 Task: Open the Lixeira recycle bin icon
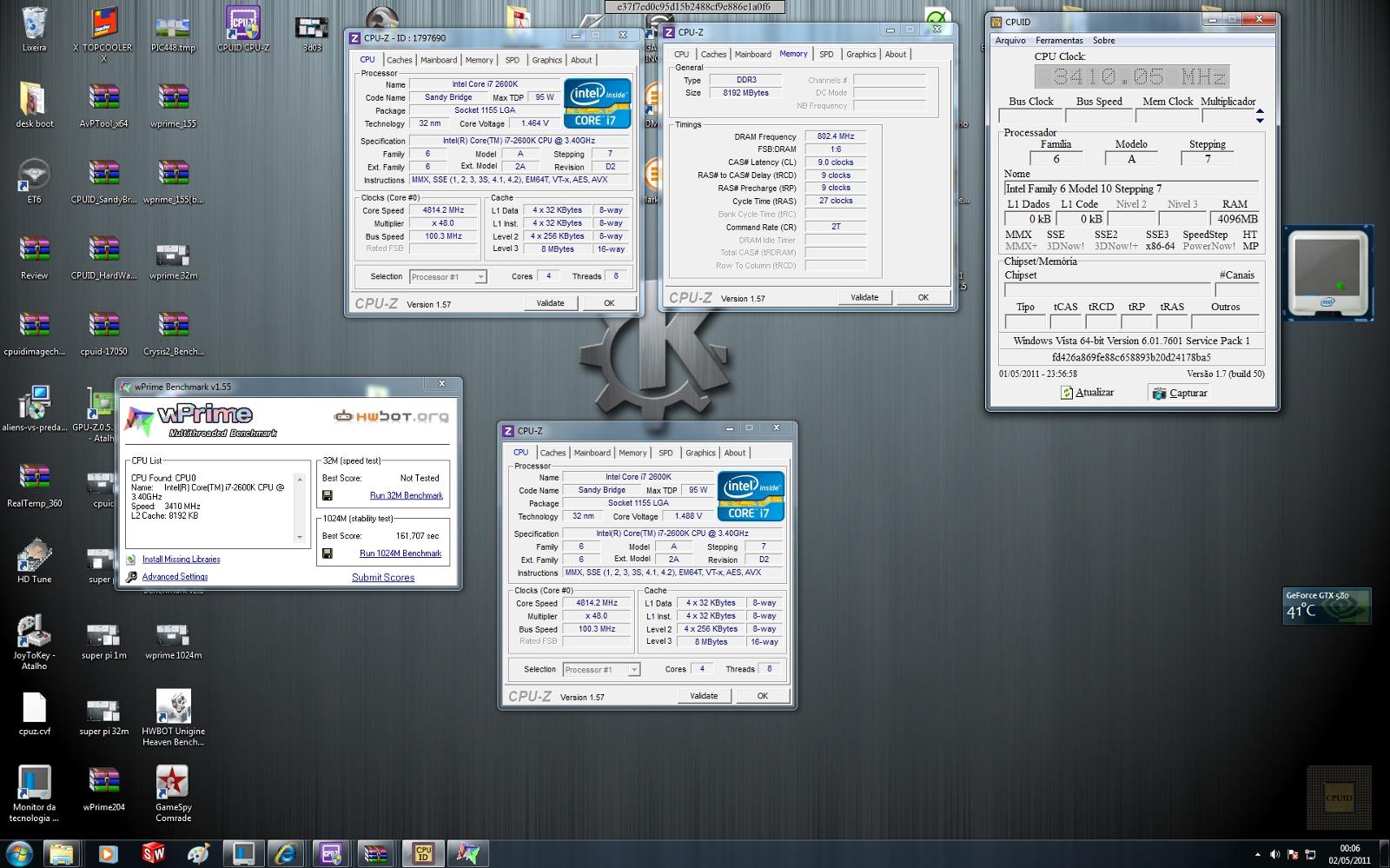[x=34, y=30]
